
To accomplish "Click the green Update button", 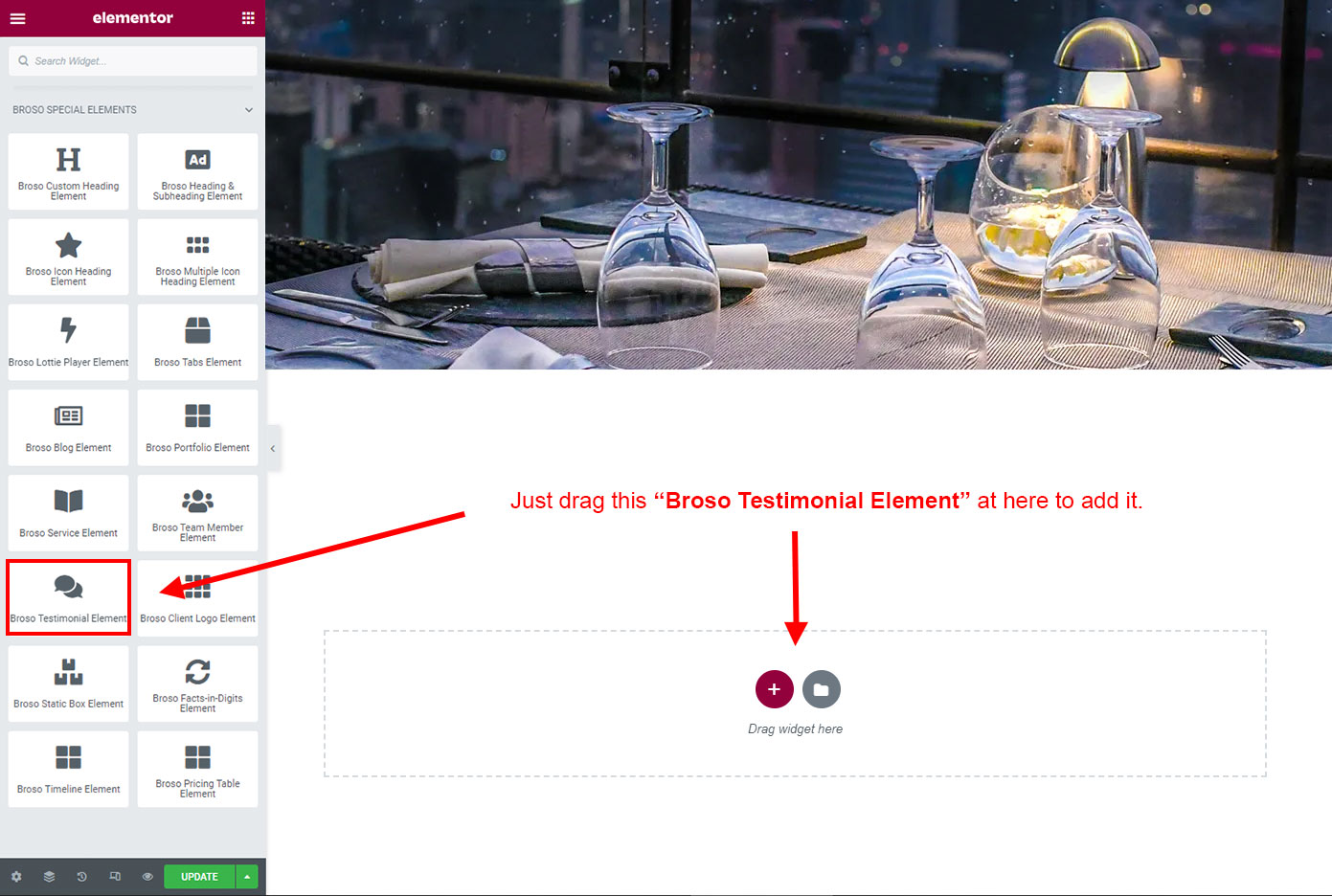I will tap(199, 877).
